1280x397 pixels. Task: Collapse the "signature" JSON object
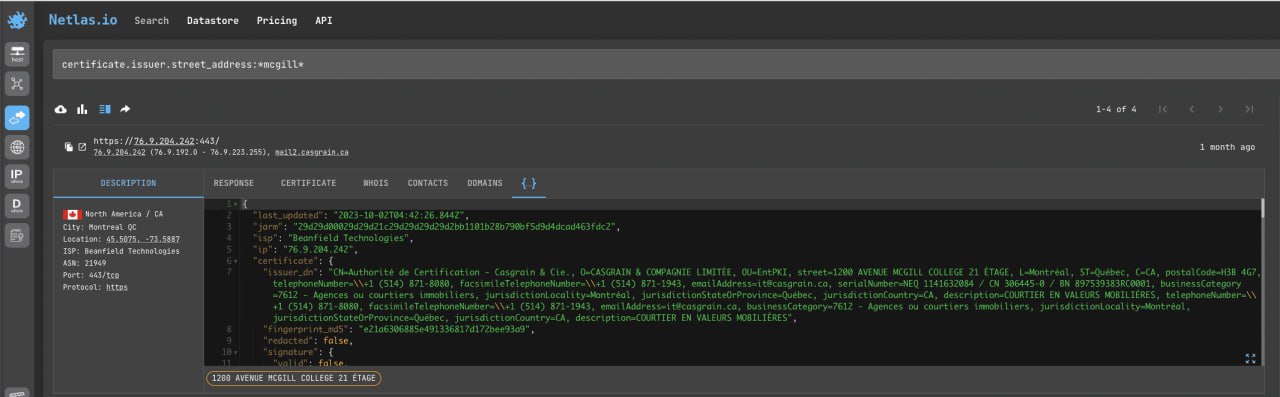236,352
